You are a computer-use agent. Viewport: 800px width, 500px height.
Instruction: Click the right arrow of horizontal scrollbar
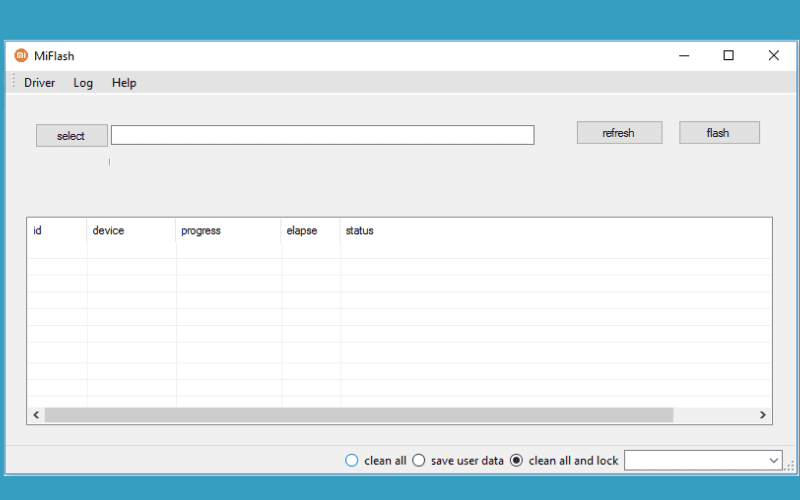point(762,415)
